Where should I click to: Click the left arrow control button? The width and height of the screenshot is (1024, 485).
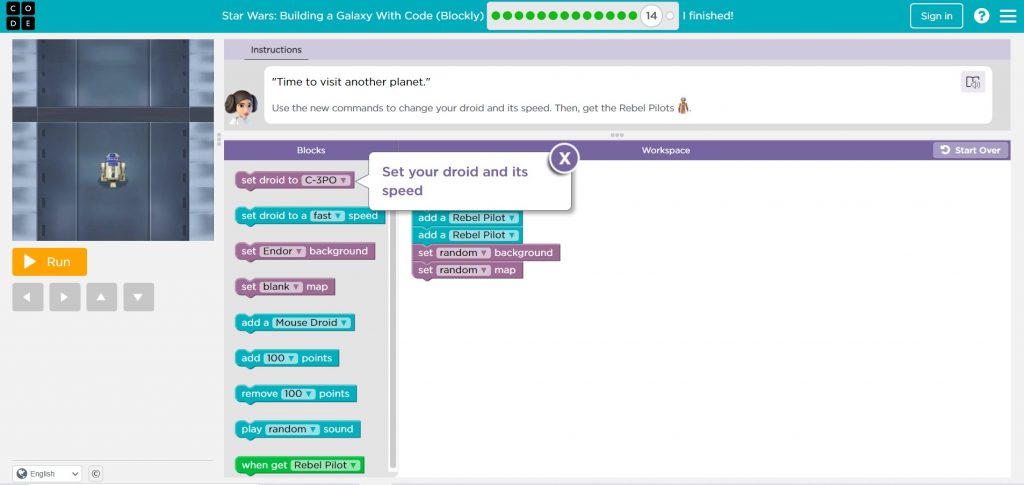(x=27, y=297)
